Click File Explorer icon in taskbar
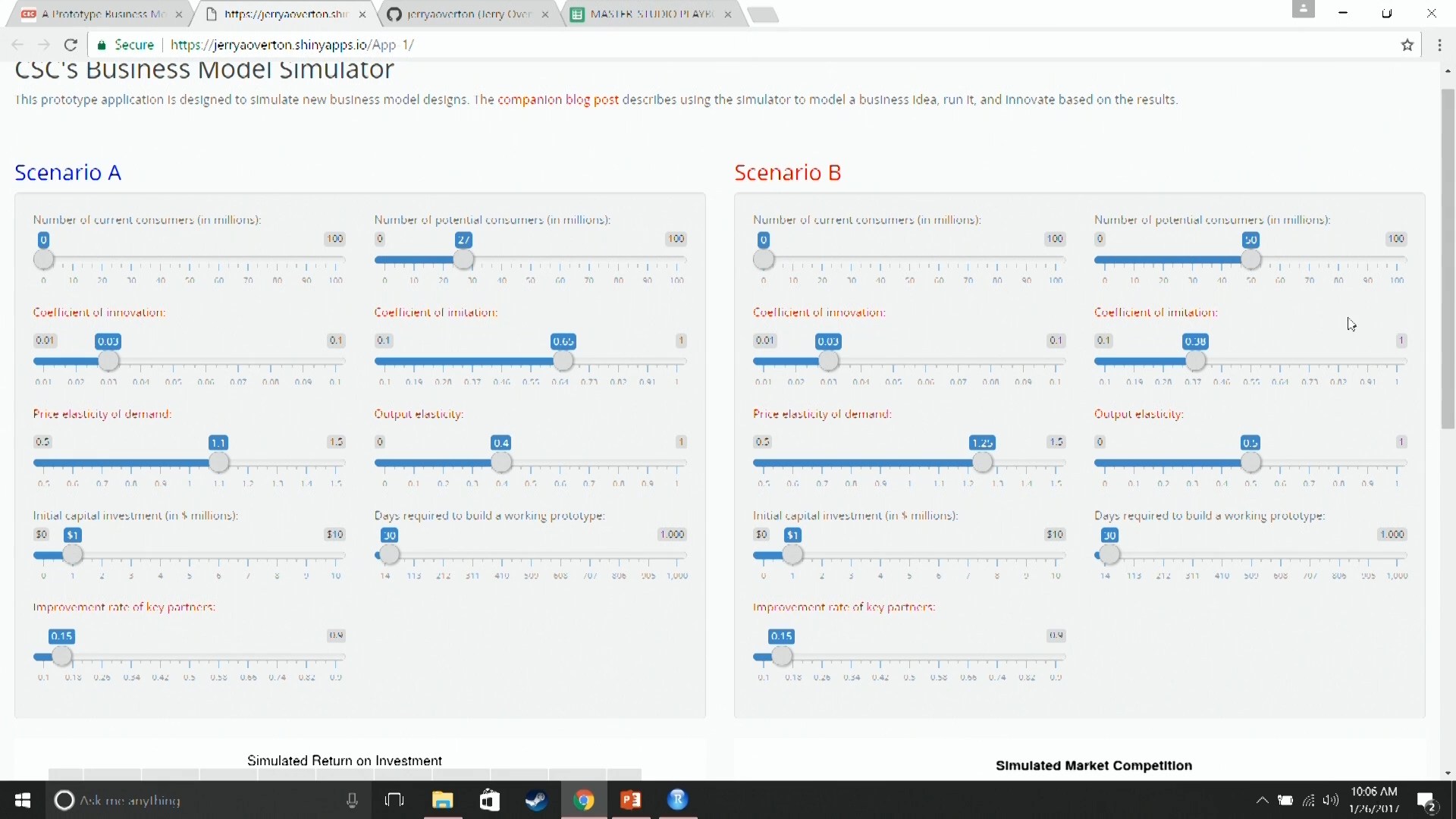 (x=443, y=800)
